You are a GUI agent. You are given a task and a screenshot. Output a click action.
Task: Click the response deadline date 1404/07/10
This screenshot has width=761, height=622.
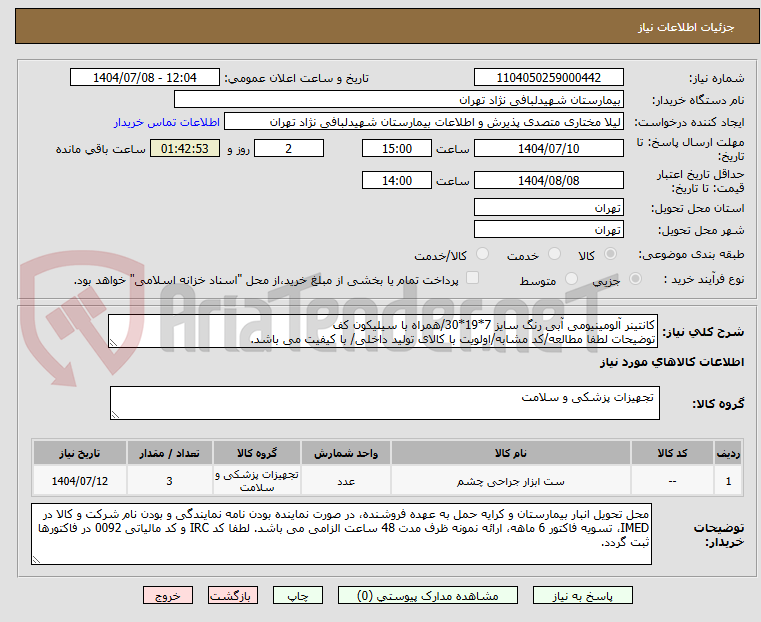tap(548, 148)
